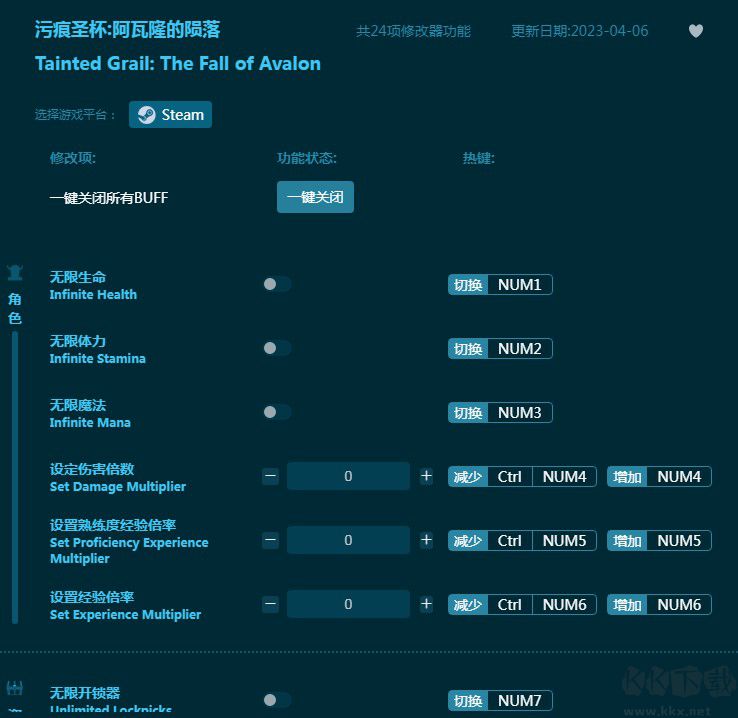The height and width of the screenshot is (718, 738).
Task: Click the 切换 NUM1 hotkey for Infinite Health
Action: (500, 285)
